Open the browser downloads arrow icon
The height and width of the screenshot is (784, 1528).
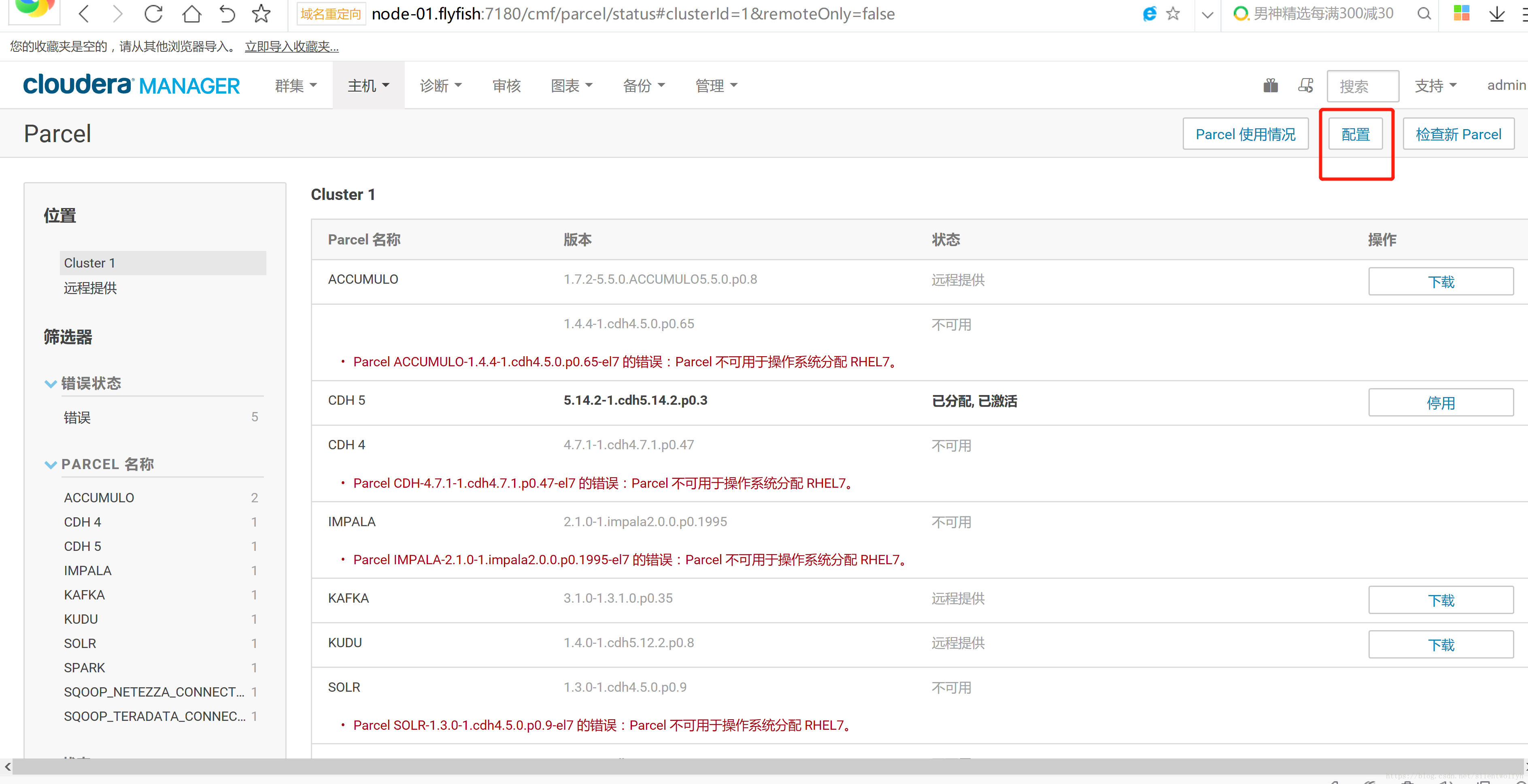[1496, 14]
